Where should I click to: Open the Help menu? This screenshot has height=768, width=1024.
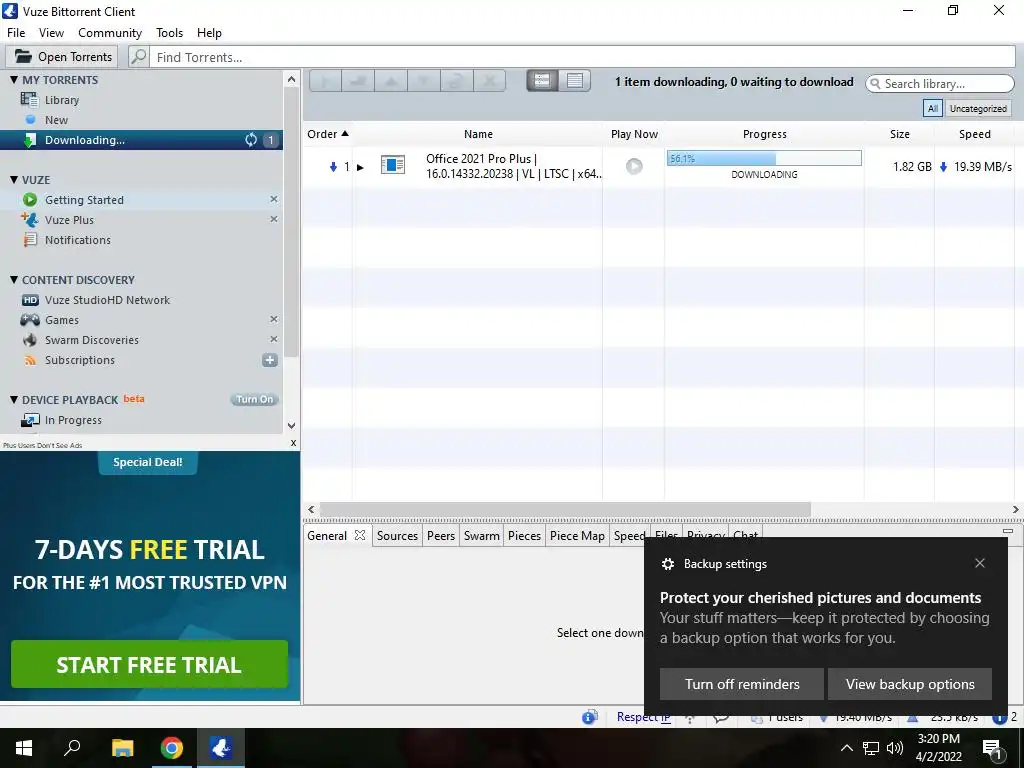tap(209, 33)
